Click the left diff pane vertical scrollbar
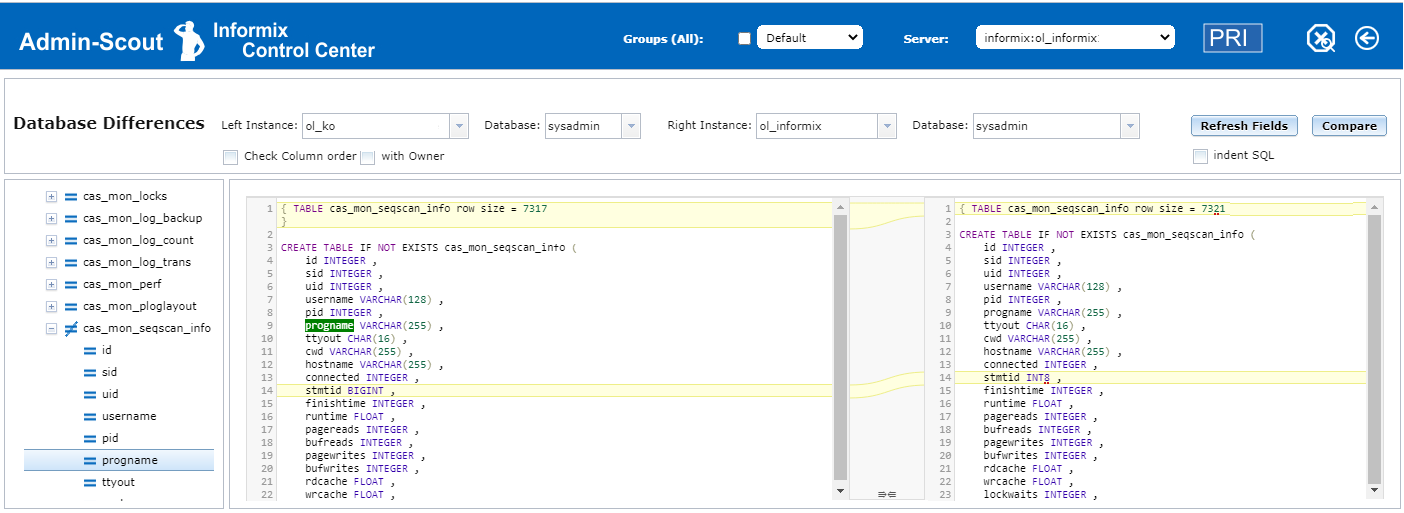The width and height of the screenshot is (1404, 513). [840, 345]
